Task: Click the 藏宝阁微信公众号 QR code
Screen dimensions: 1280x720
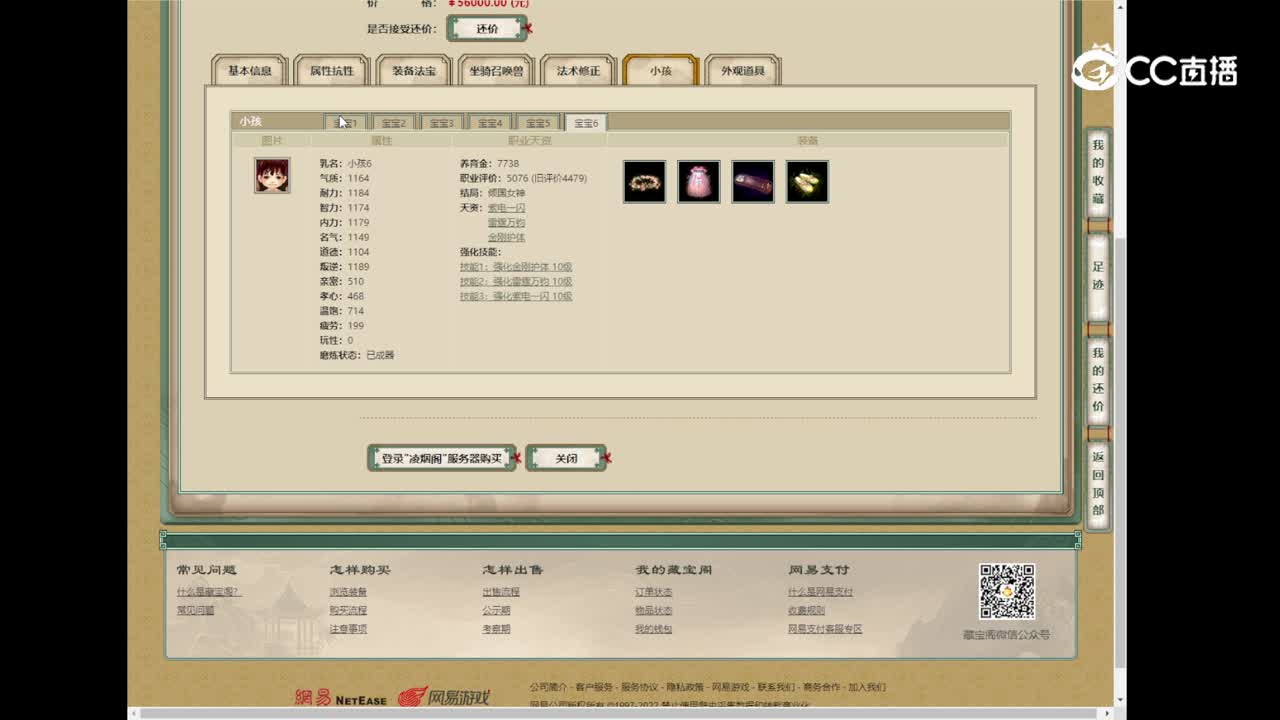Action: point(1009,594)
